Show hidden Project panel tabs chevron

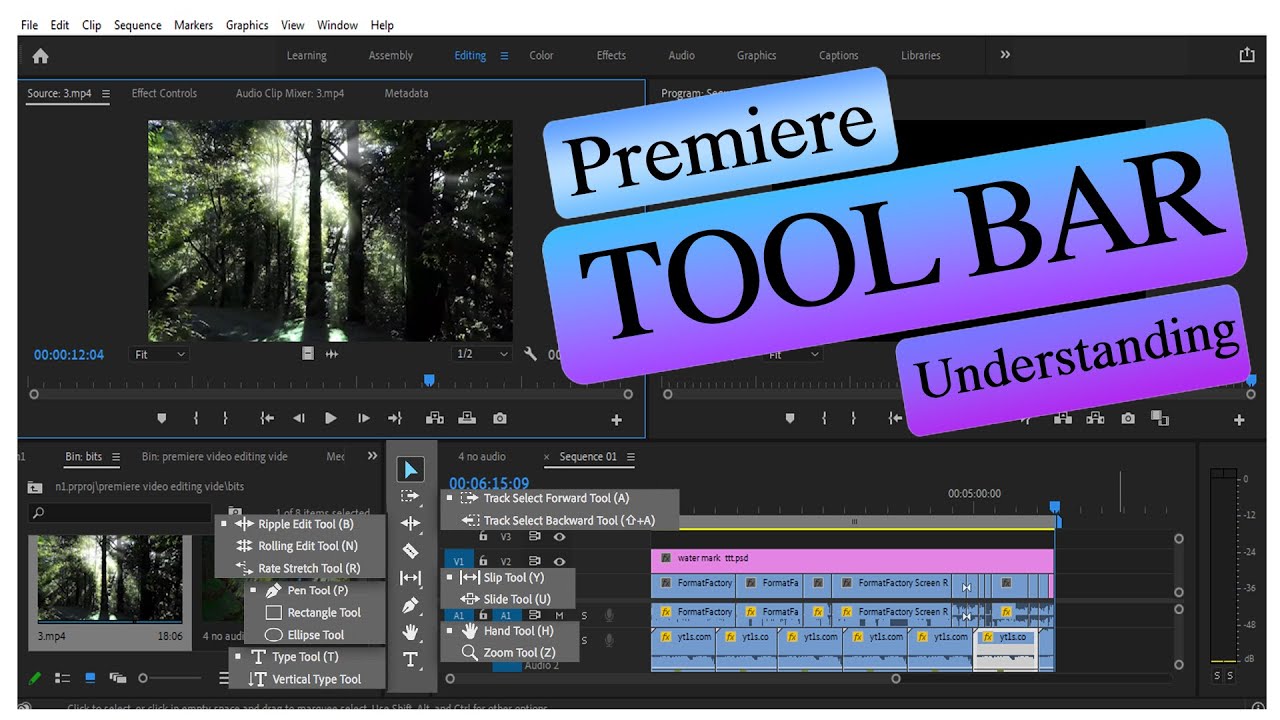pos(372,456)
